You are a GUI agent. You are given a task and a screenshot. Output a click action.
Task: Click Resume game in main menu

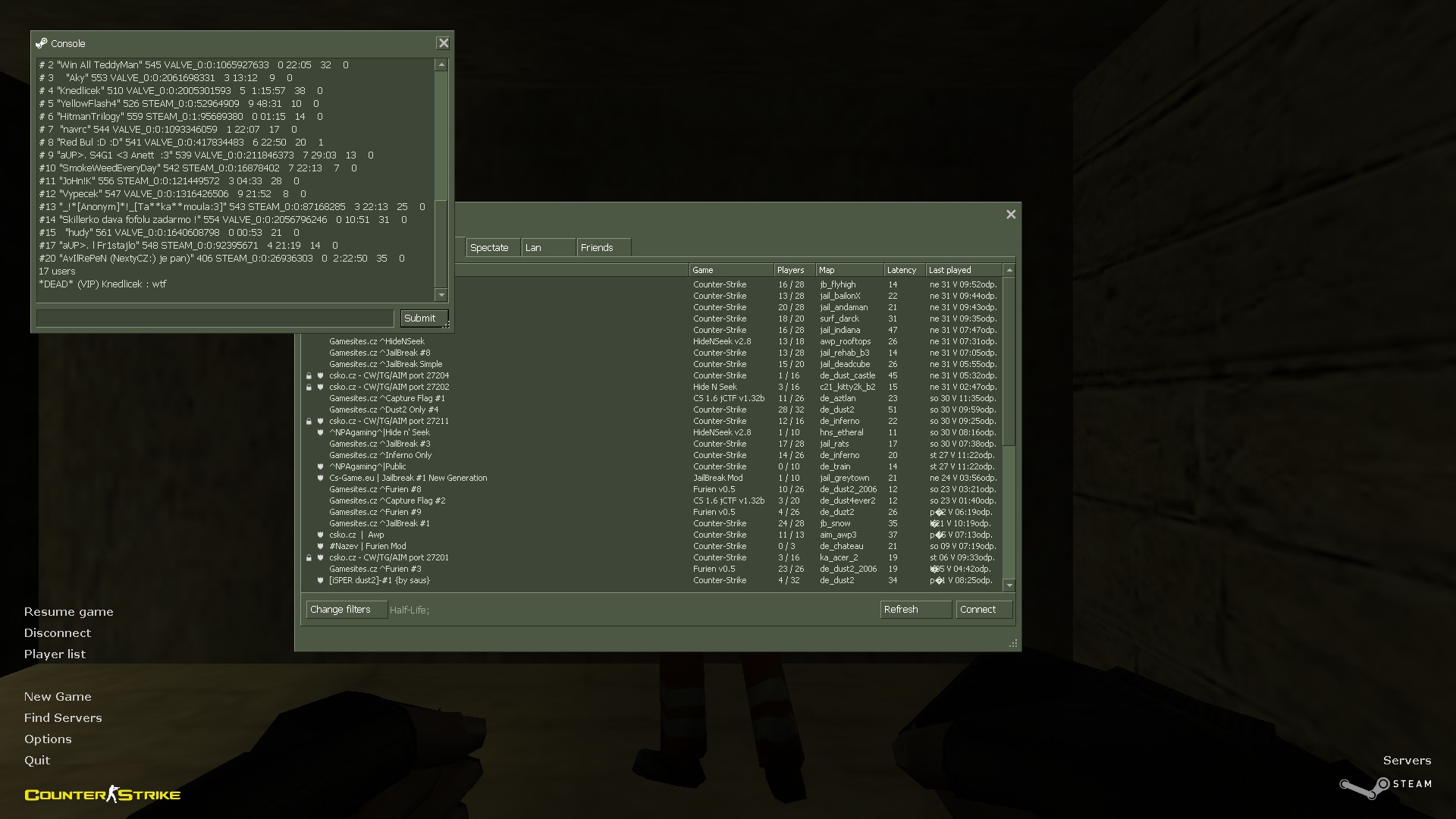pos(68,612)
